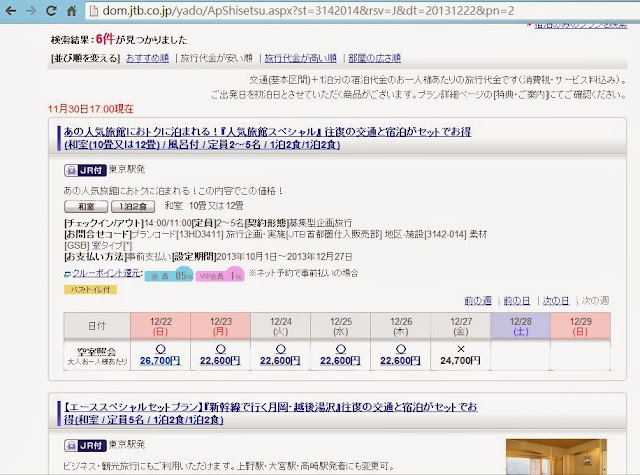Select the 26,700円 price for 12/22
The image size is (640, 475).
pyautogui.click(x=160, y=361)
